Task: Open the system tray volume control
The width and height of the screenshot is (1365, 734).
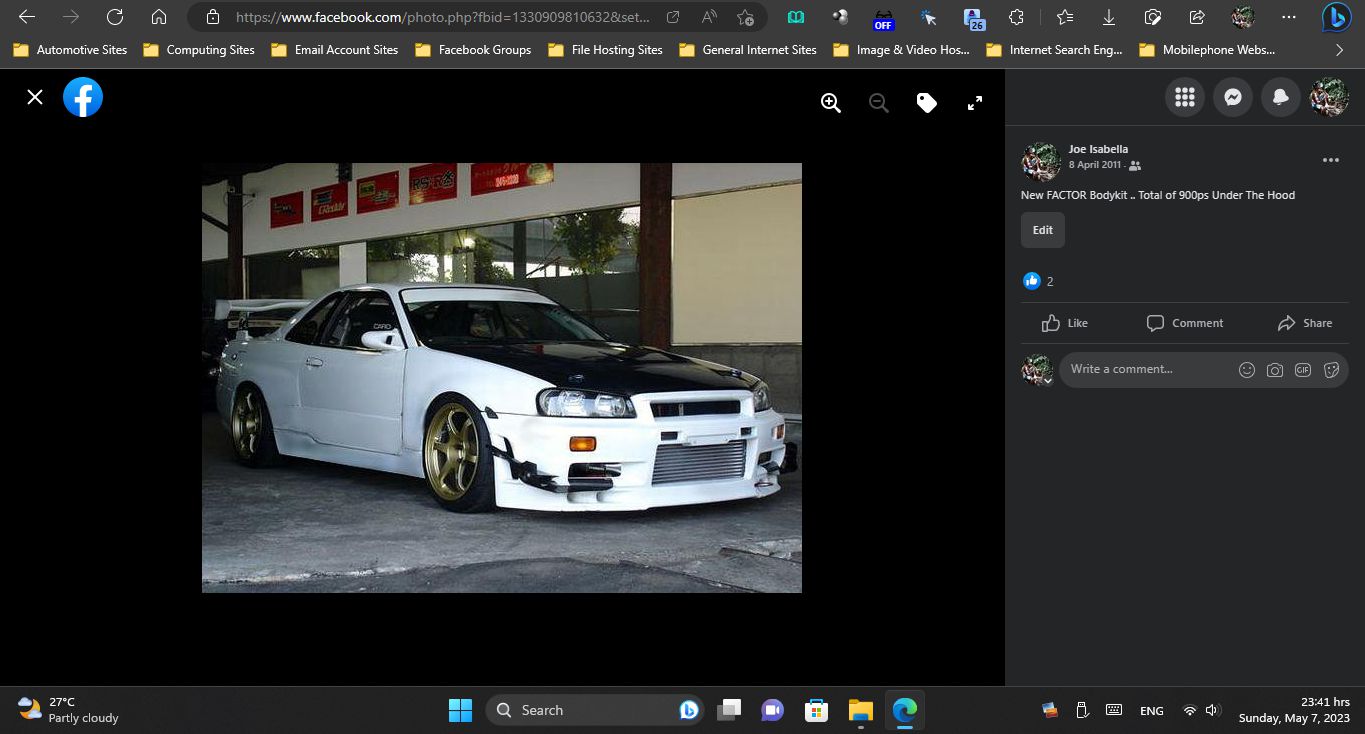Action: click(x=1211, y=710)
